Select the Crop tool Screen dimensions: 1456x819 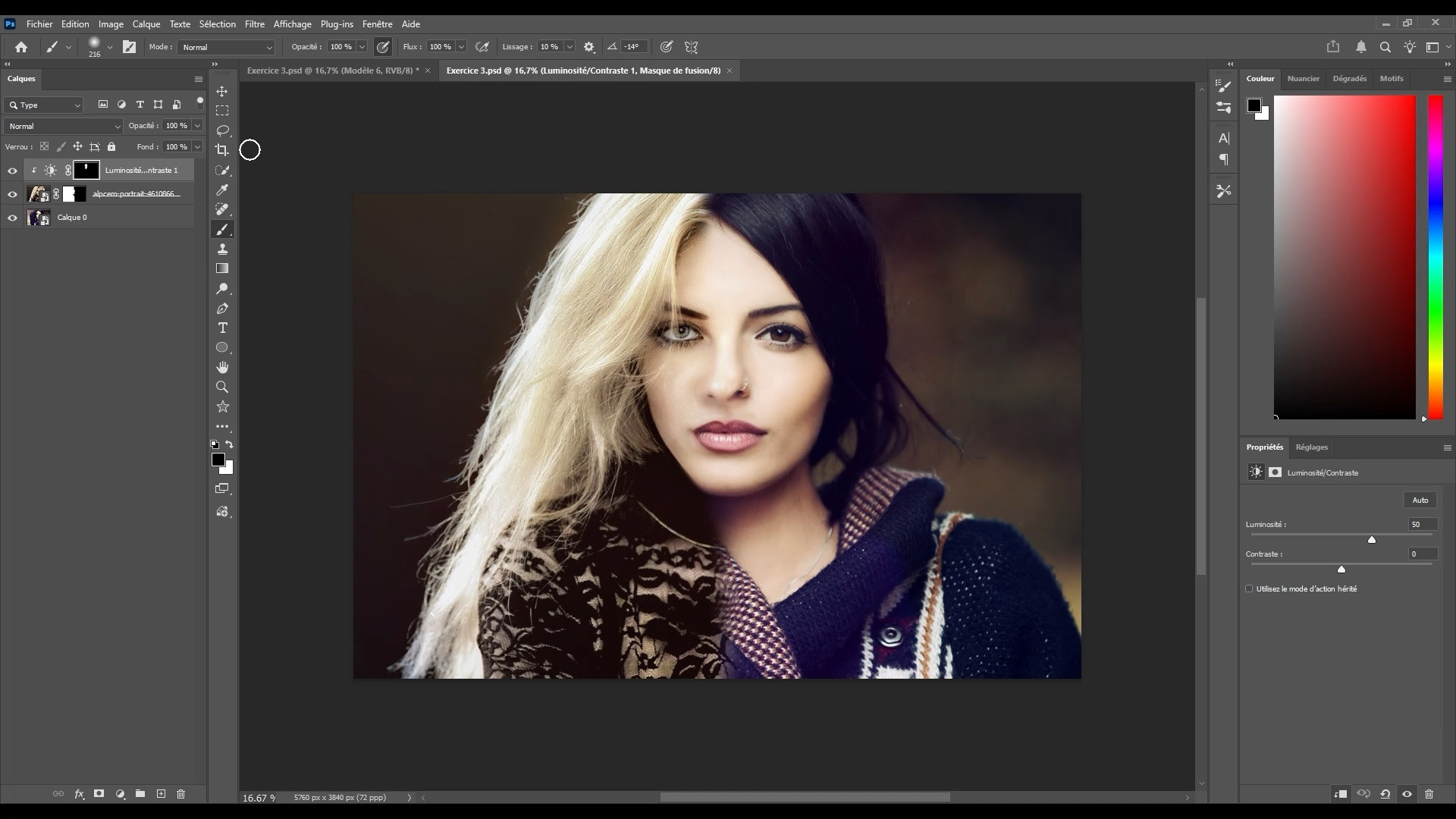[222, 150]
